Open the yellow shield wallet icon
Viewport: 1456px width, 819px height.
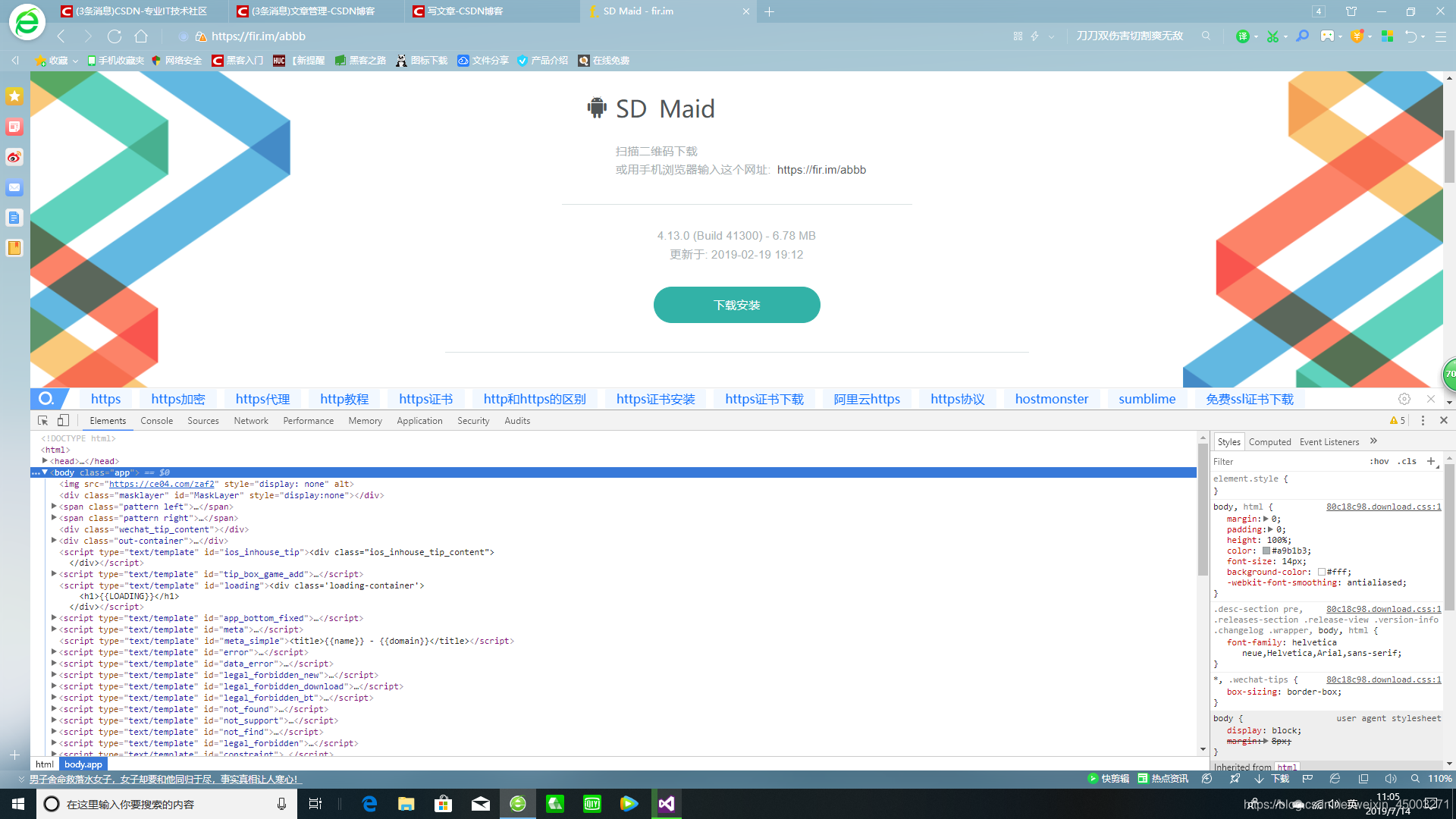coord(1358,36)
